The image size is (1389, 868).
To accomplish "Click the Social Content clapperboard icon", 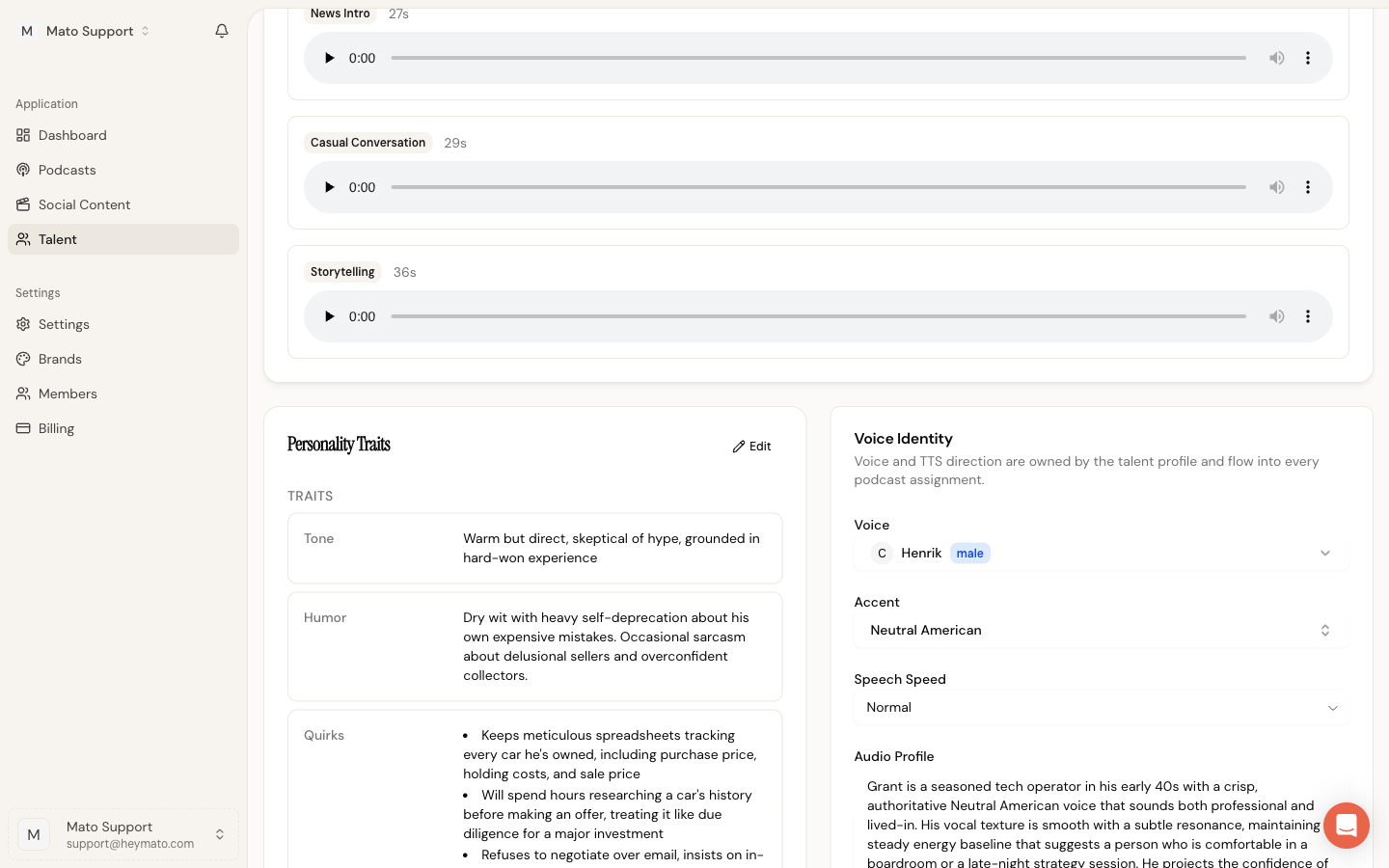I will (23, 204).
